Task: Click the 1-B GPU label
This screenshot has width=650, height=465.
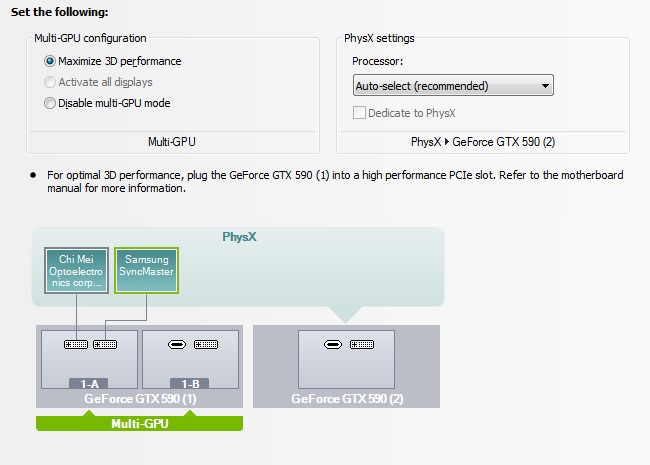Action: [190, 384]
